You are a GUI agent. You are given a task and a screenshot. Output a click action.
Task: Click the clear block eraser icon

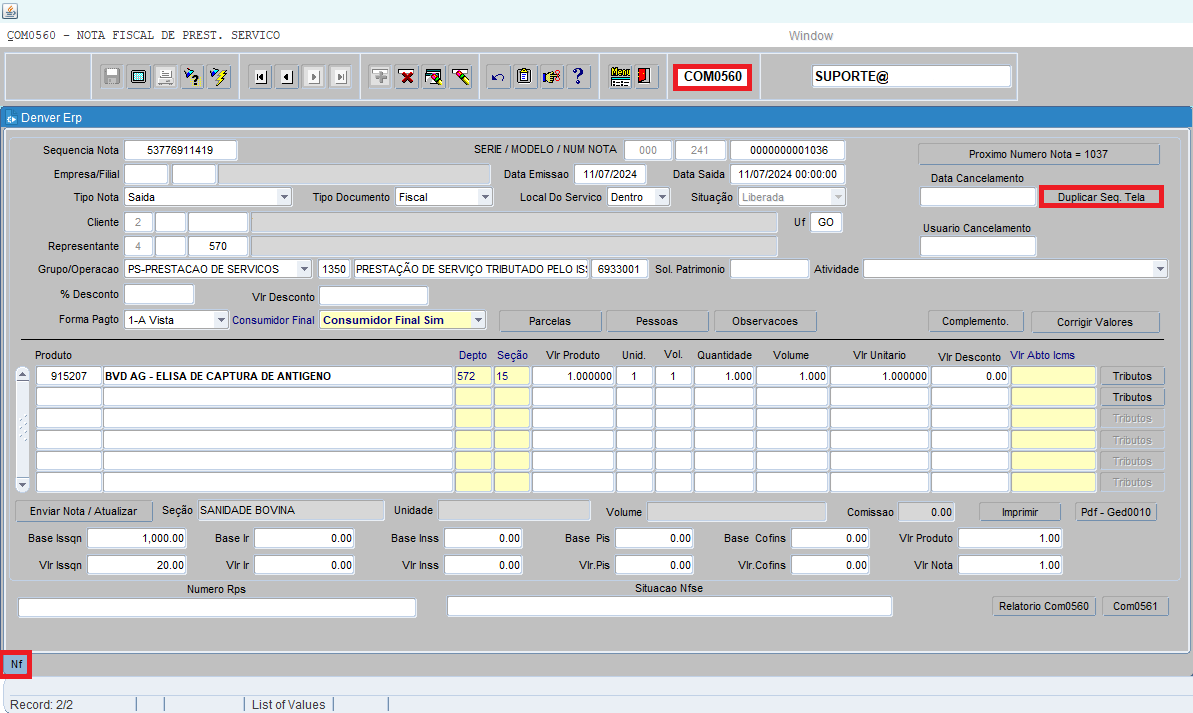(x=434, y=77)
